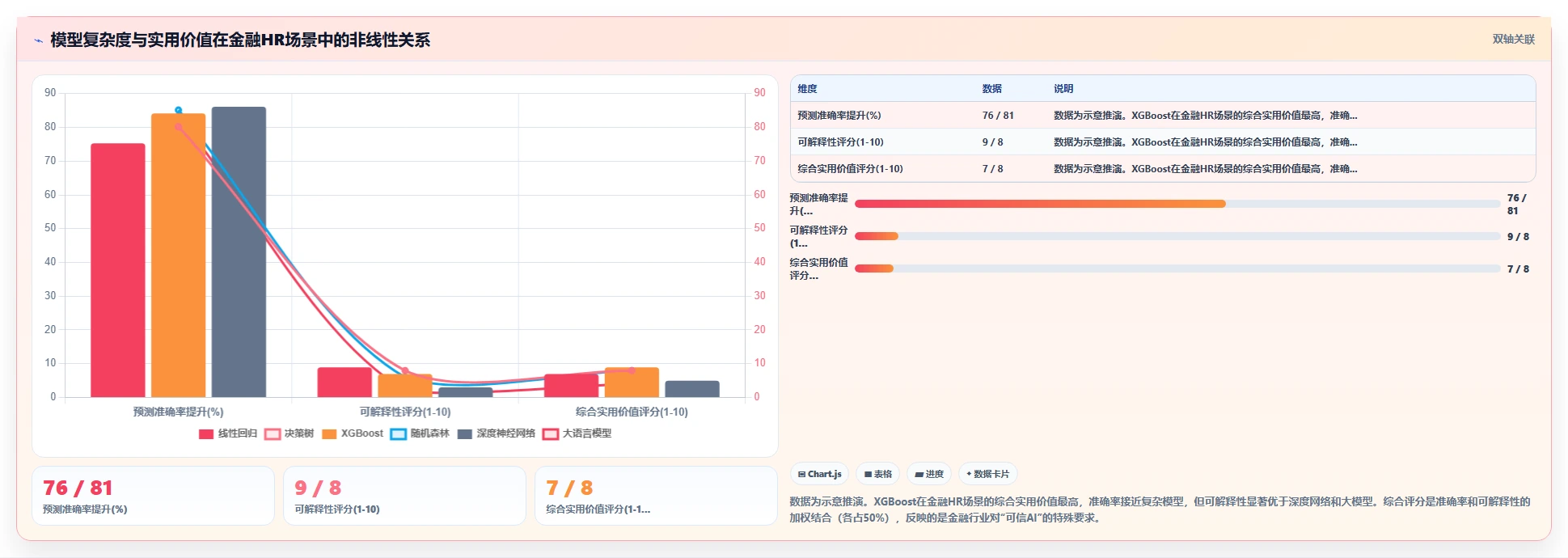Image resolution: width=1568 pixels, height=558 pixels.
Task: Toggle the 随机森林 legend entry
Action: (420, 433)
